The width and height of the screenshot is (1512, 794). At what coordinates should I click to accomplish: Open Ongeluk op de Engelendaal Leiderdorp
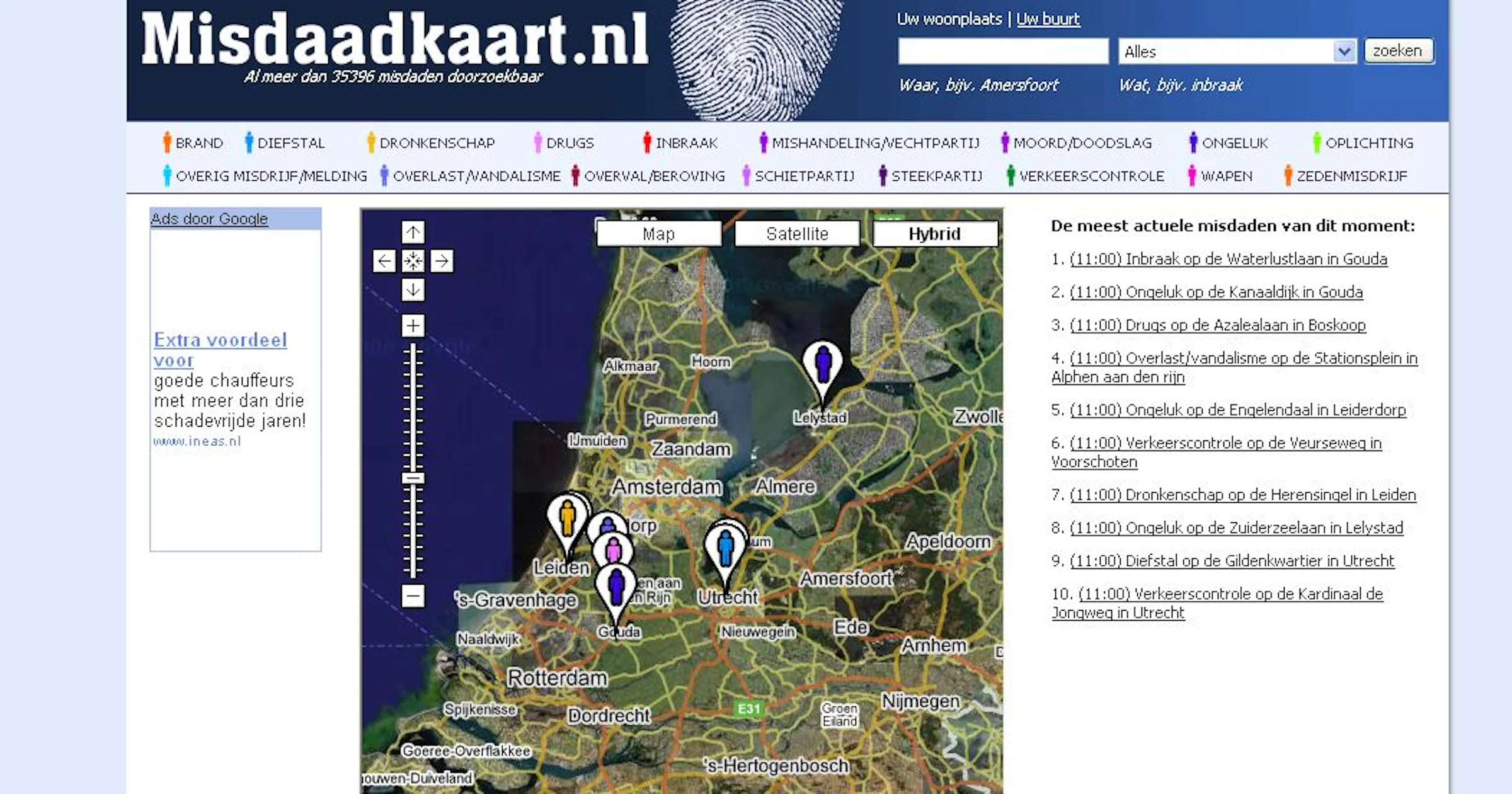(1238, 410)
